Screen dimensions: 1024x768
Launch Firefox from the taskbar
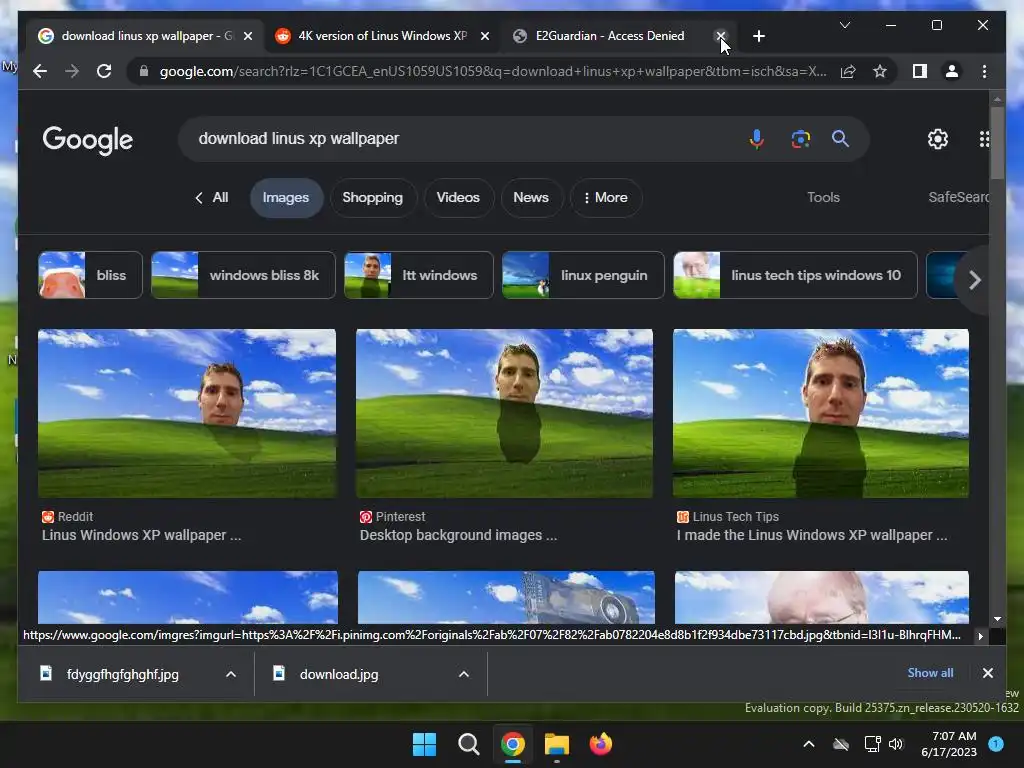(x=600, y=744)
